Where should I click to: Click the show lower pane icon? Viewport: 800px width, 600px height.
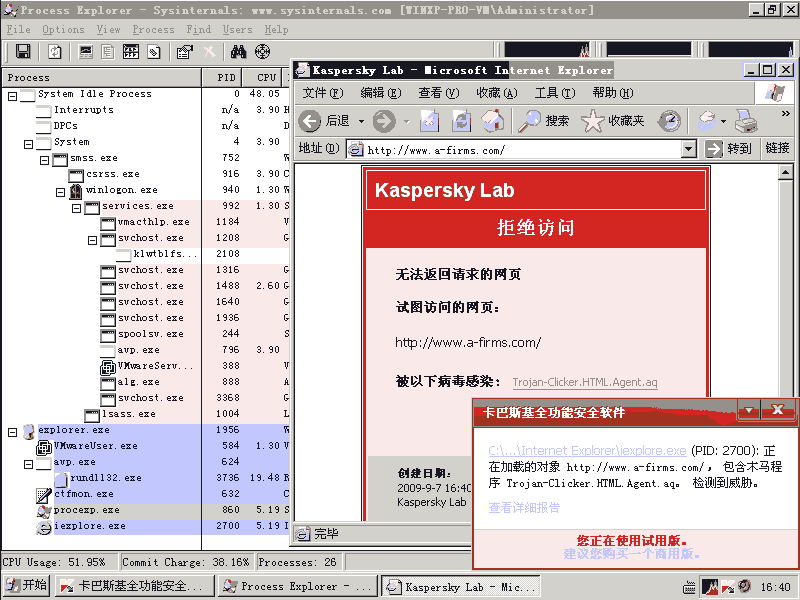click(131, 52)
